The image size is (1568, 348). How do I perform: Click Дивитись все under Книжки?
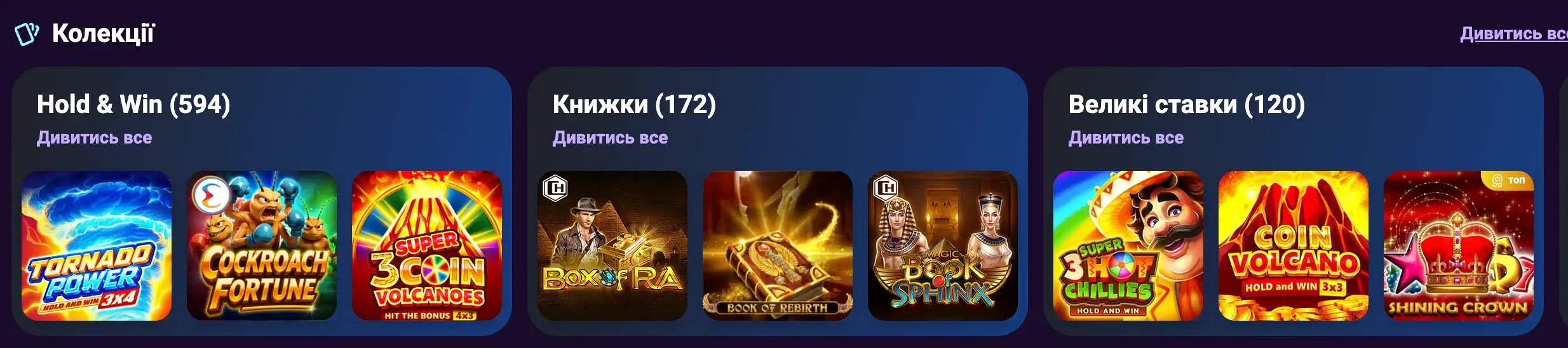(610, 138)
